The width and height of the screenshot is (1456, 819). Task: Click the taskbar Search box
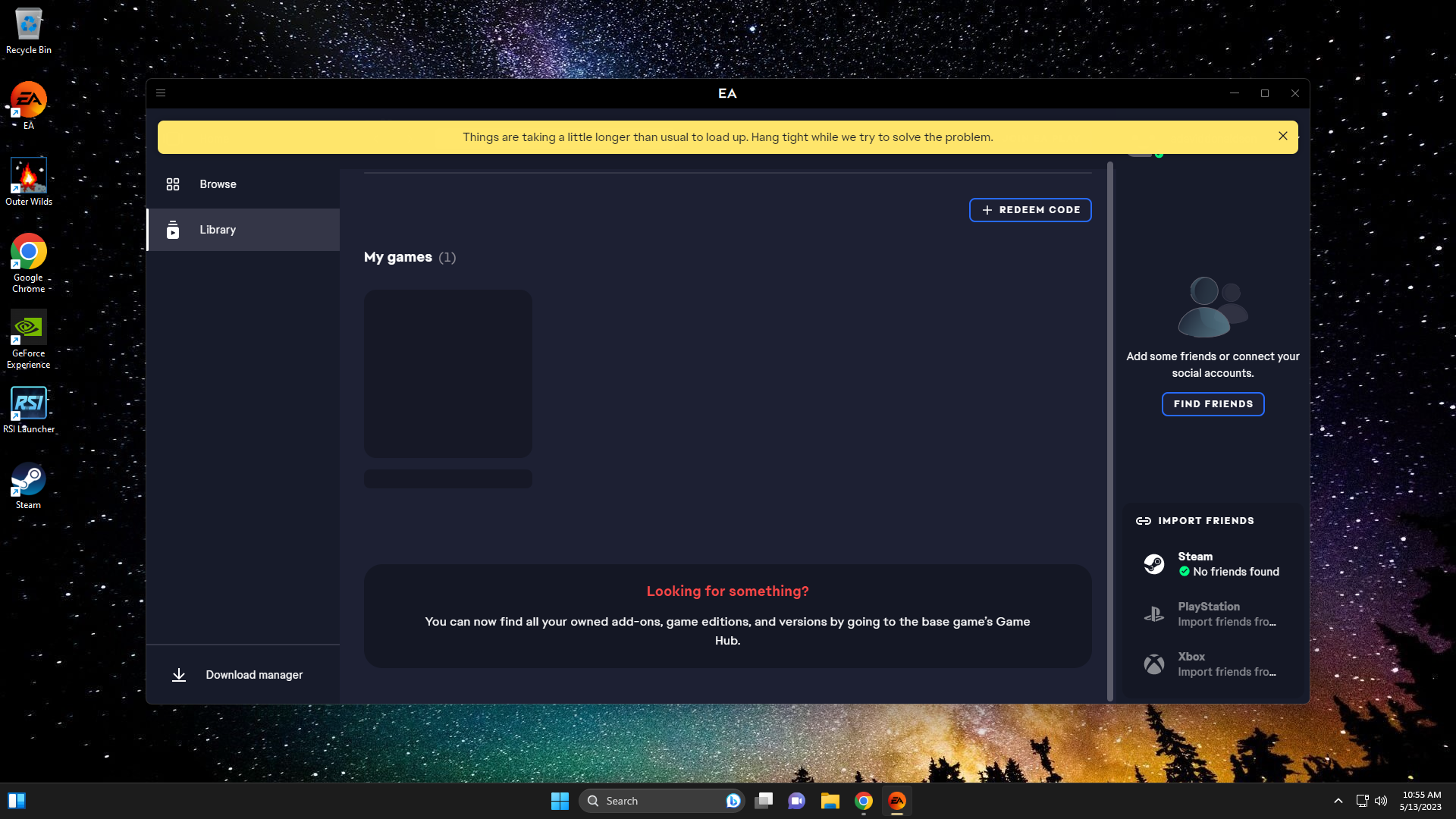click(x=661, y=801)
